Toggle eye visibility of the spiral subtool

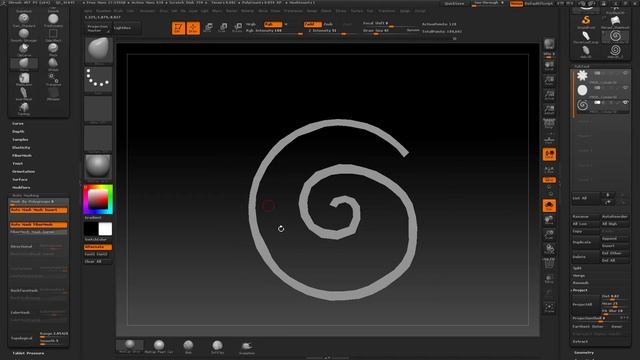click(x=625, y=102)
